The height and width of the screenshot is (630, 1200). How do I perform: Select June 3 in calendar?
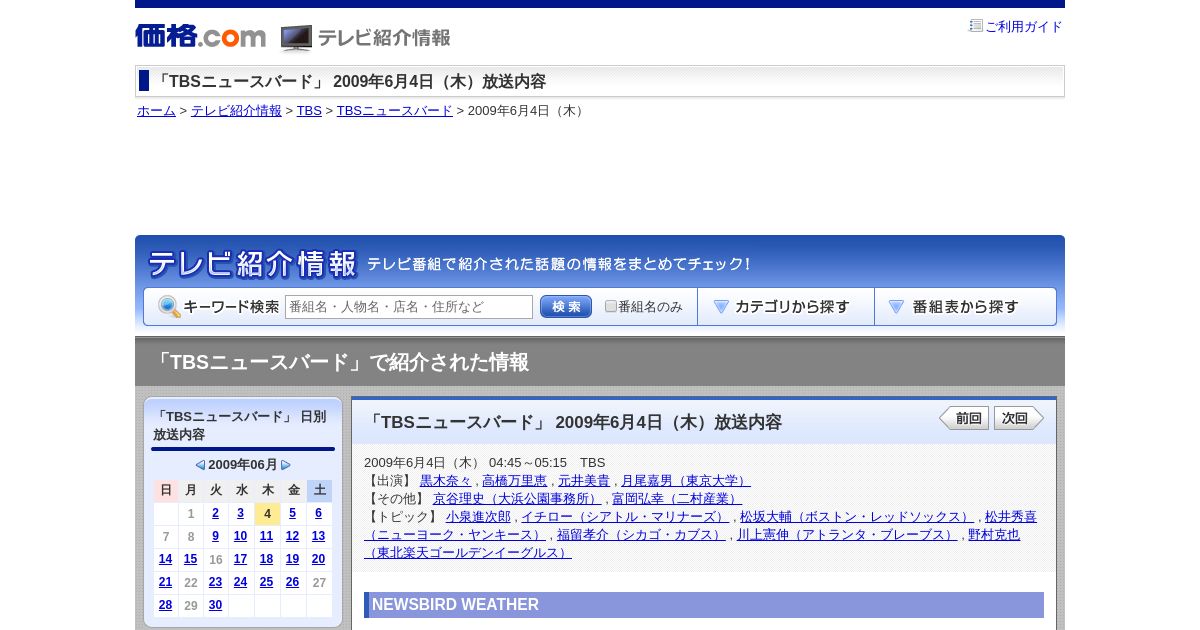[x=240, y=513]
